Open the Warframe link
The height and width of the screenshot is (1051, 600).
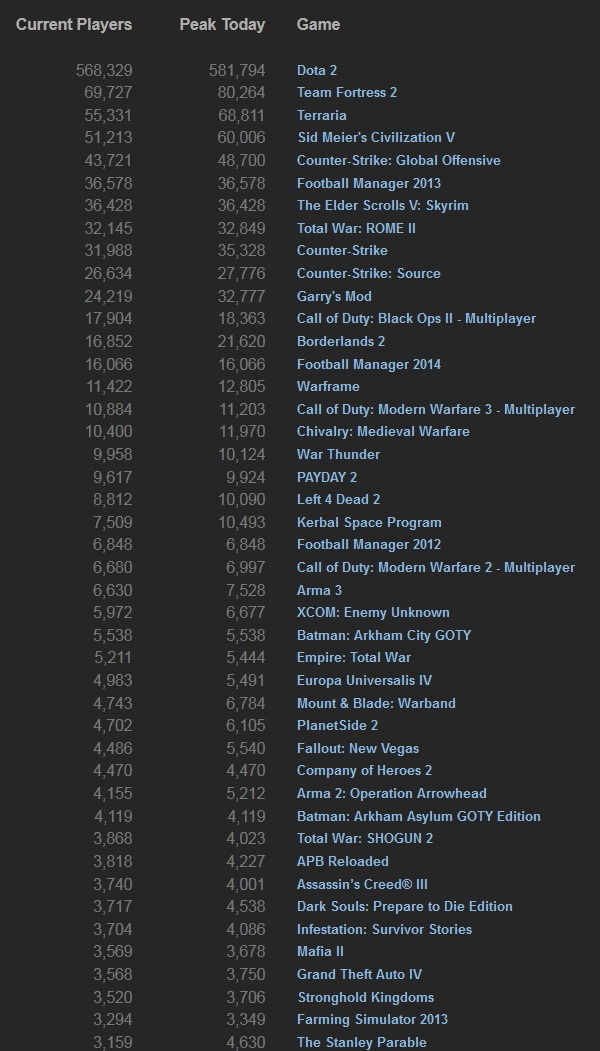(328, 386)
